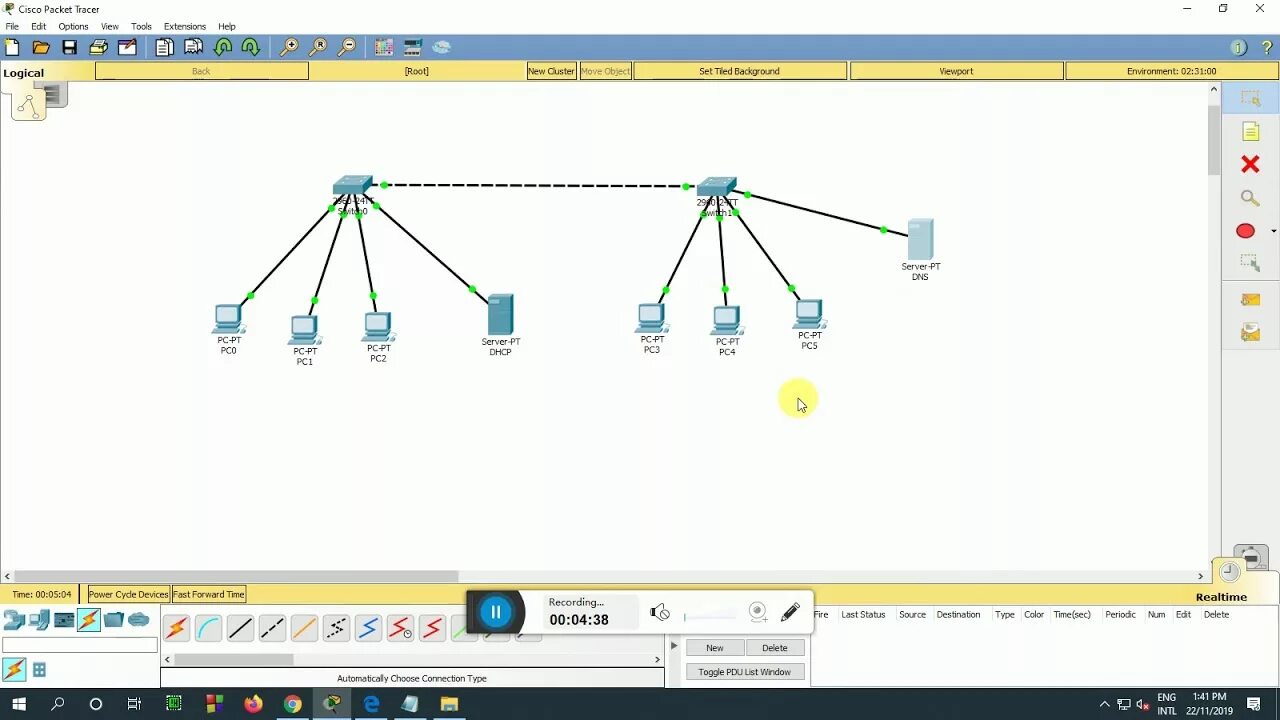Open the Activity Wizard icon
1280x720 pixels.
127,47
